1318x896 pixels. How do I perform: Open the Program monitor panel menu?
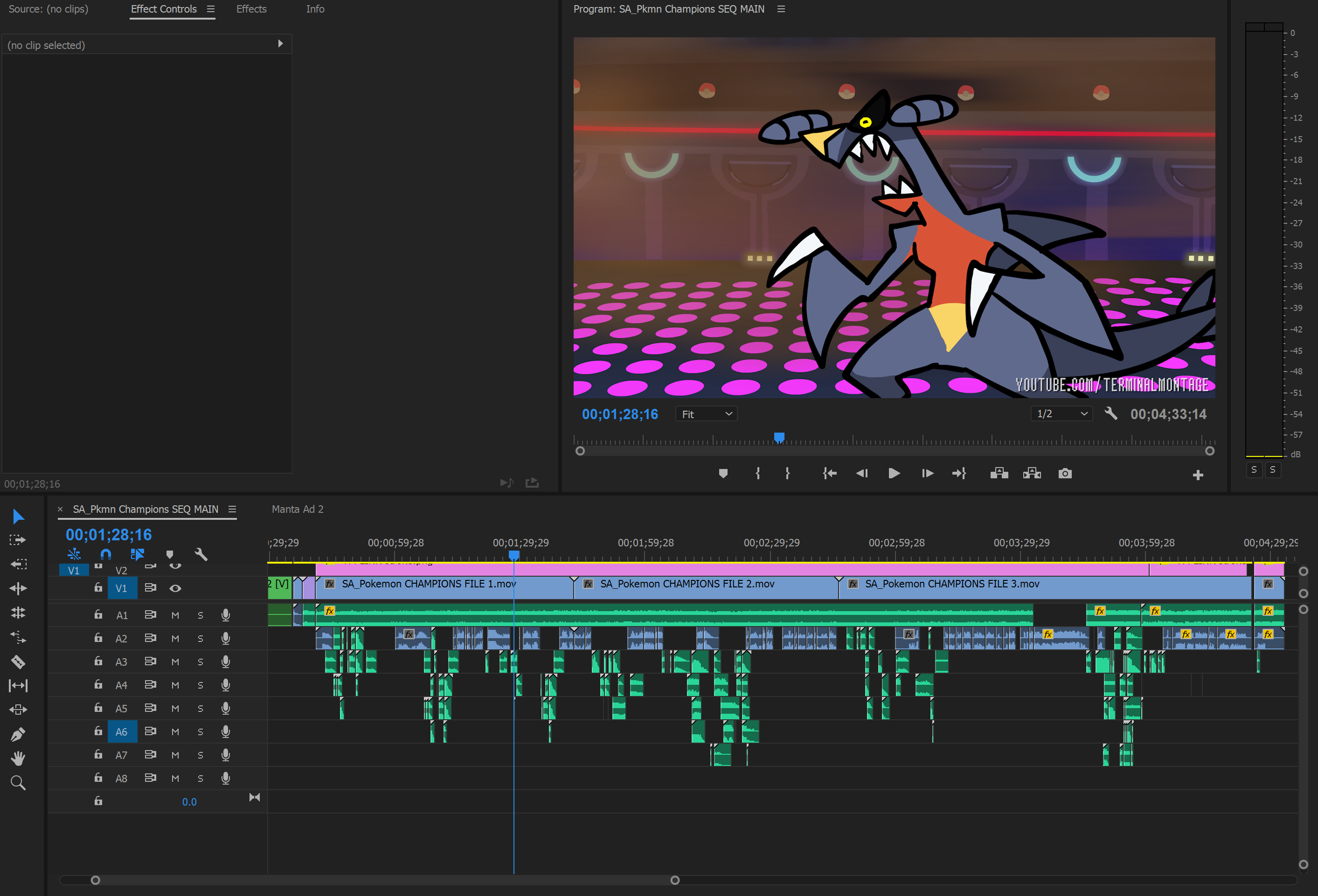(781, 9)
